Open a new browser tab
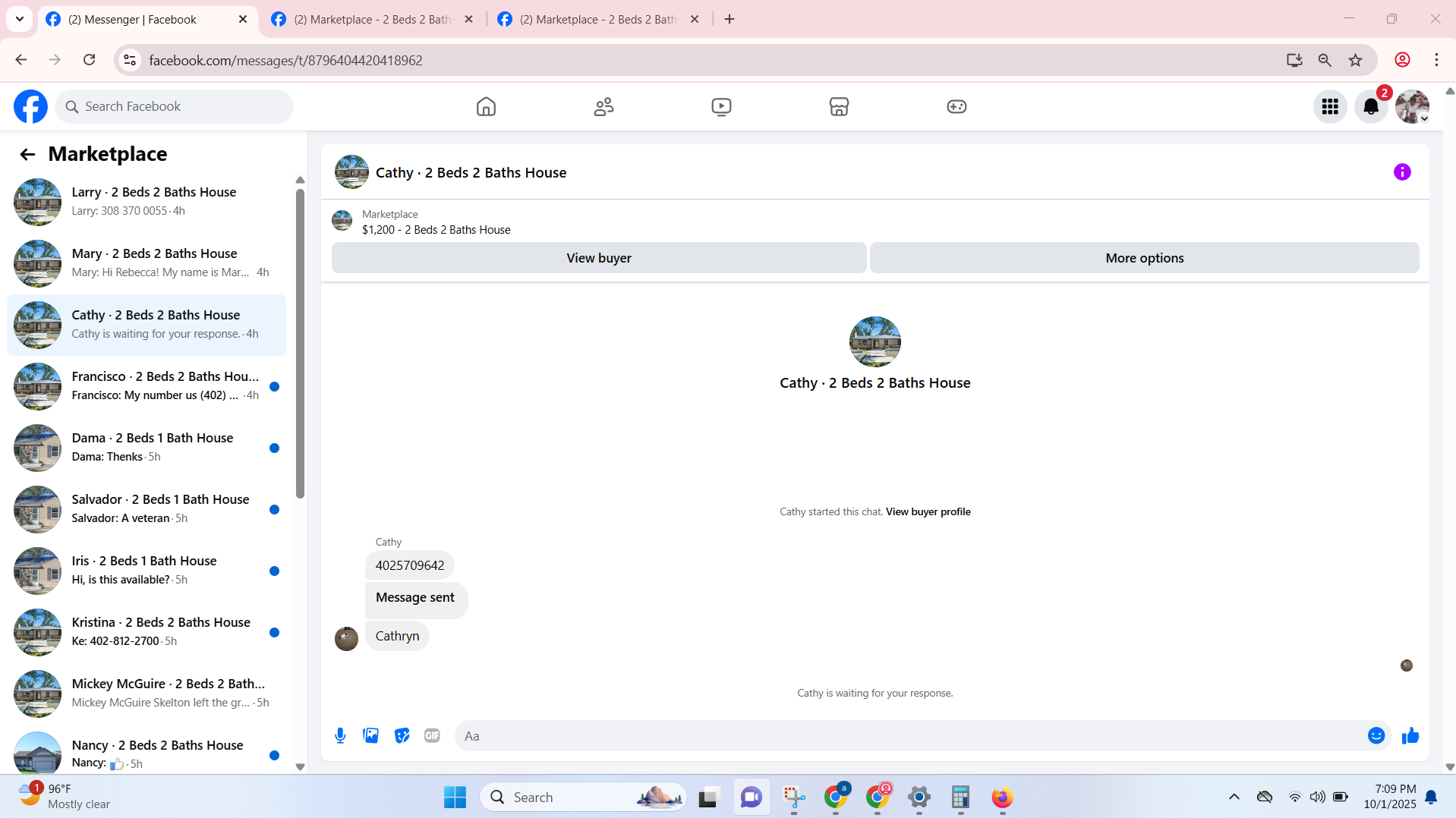Image resolution: width=1456 pixels, height=818 pixels. (730, 20)
